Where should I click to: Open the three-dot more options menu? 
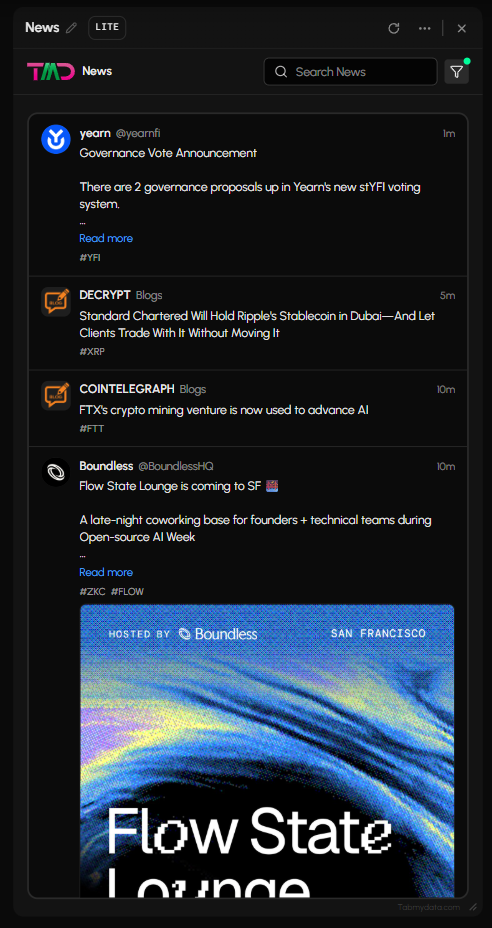tap(425, 28)
